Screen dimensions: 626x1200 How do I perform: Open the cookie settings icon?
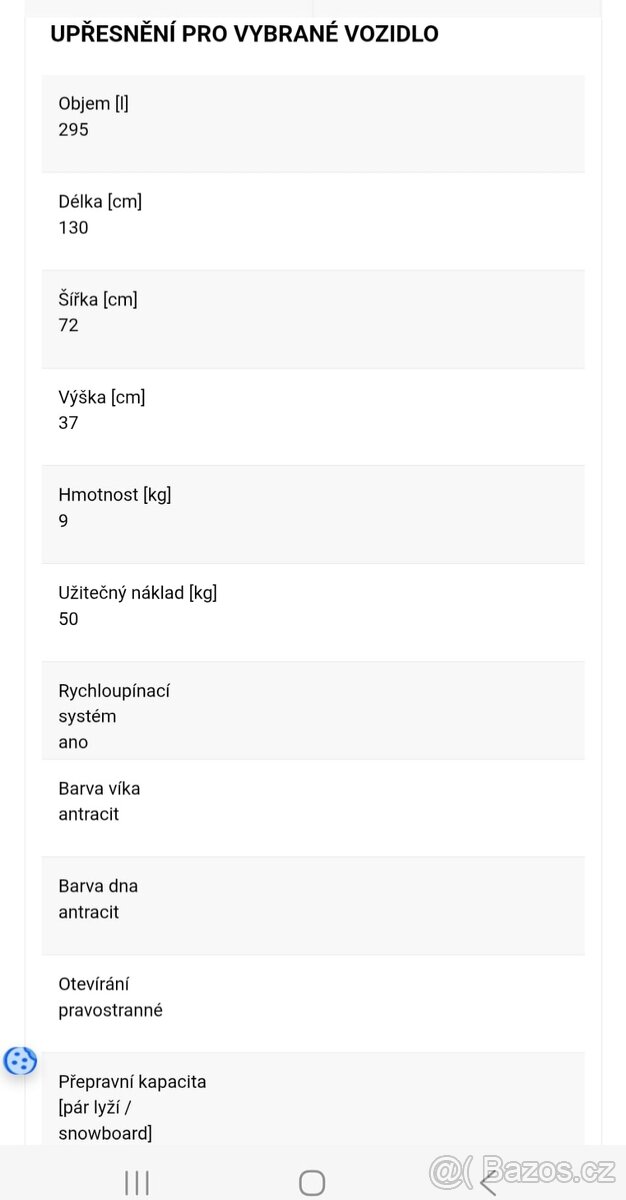tap(21, 1060)
